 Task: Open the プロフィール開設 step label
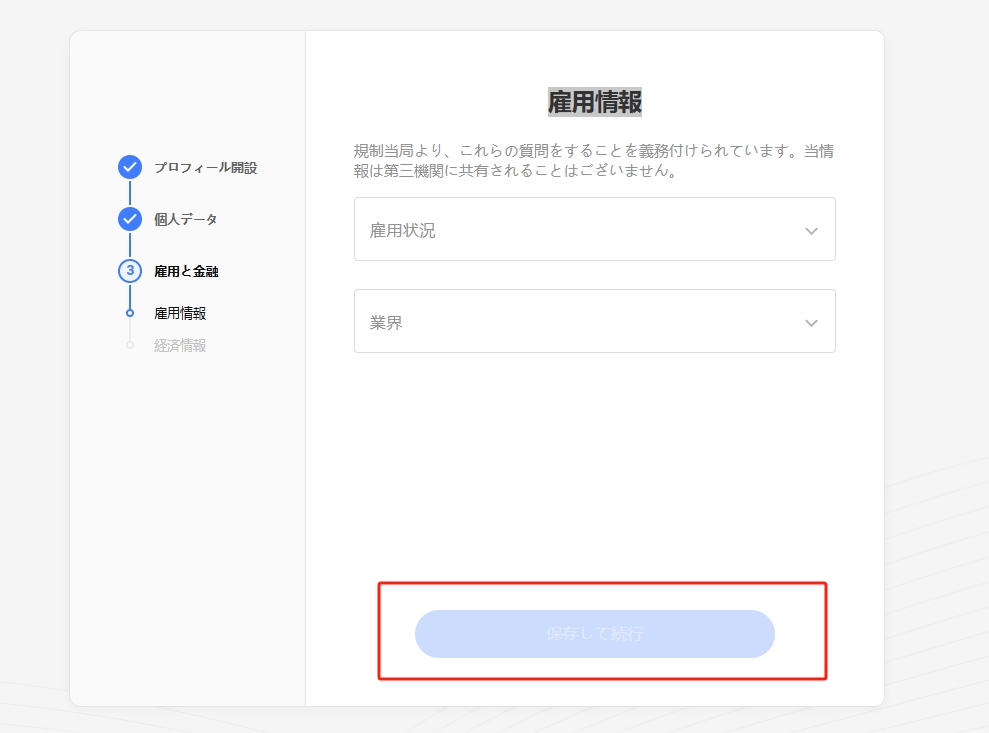(205, 168)
